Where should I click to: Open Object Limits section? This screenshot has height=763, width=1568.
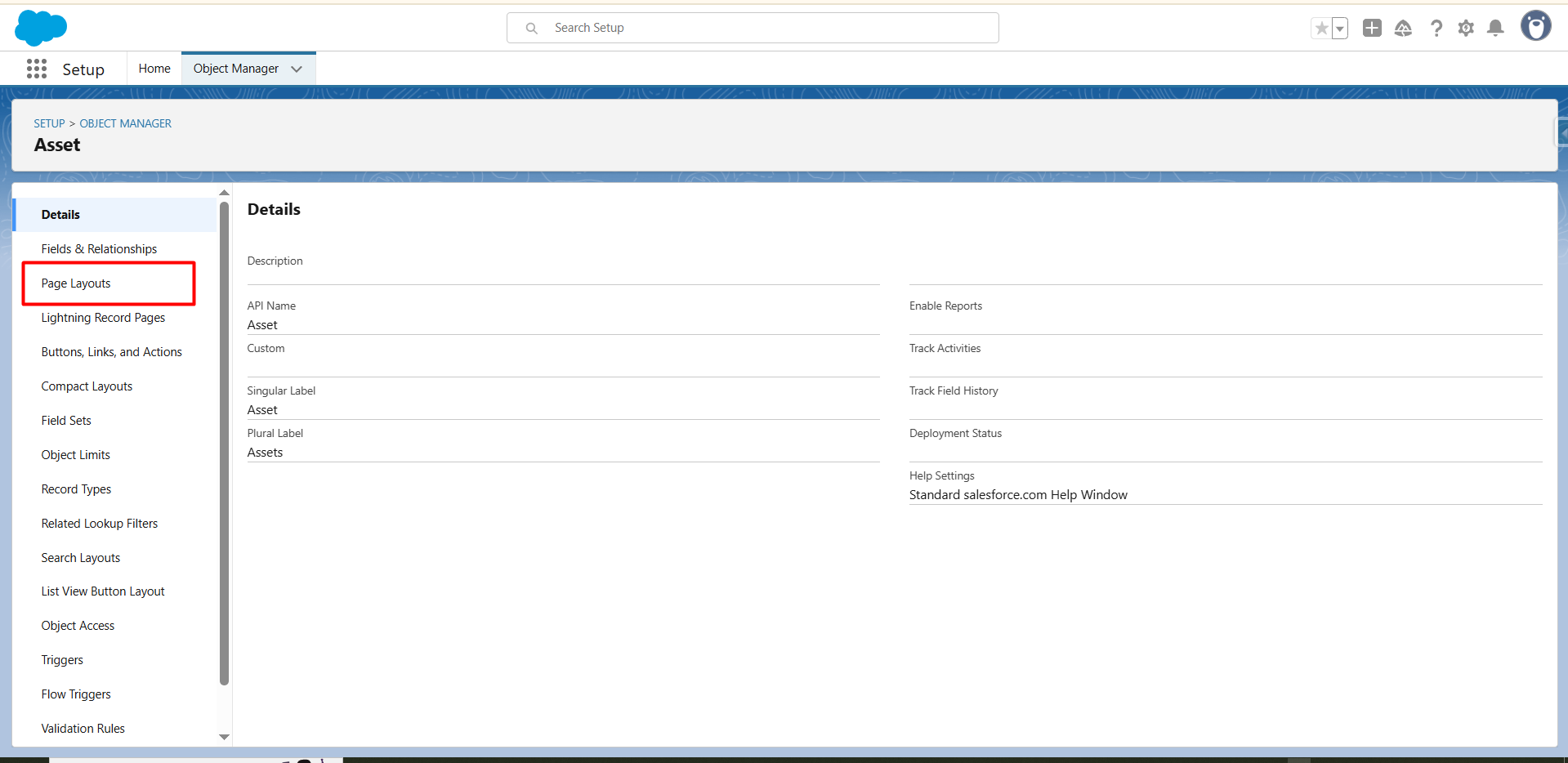coord(75,455)
